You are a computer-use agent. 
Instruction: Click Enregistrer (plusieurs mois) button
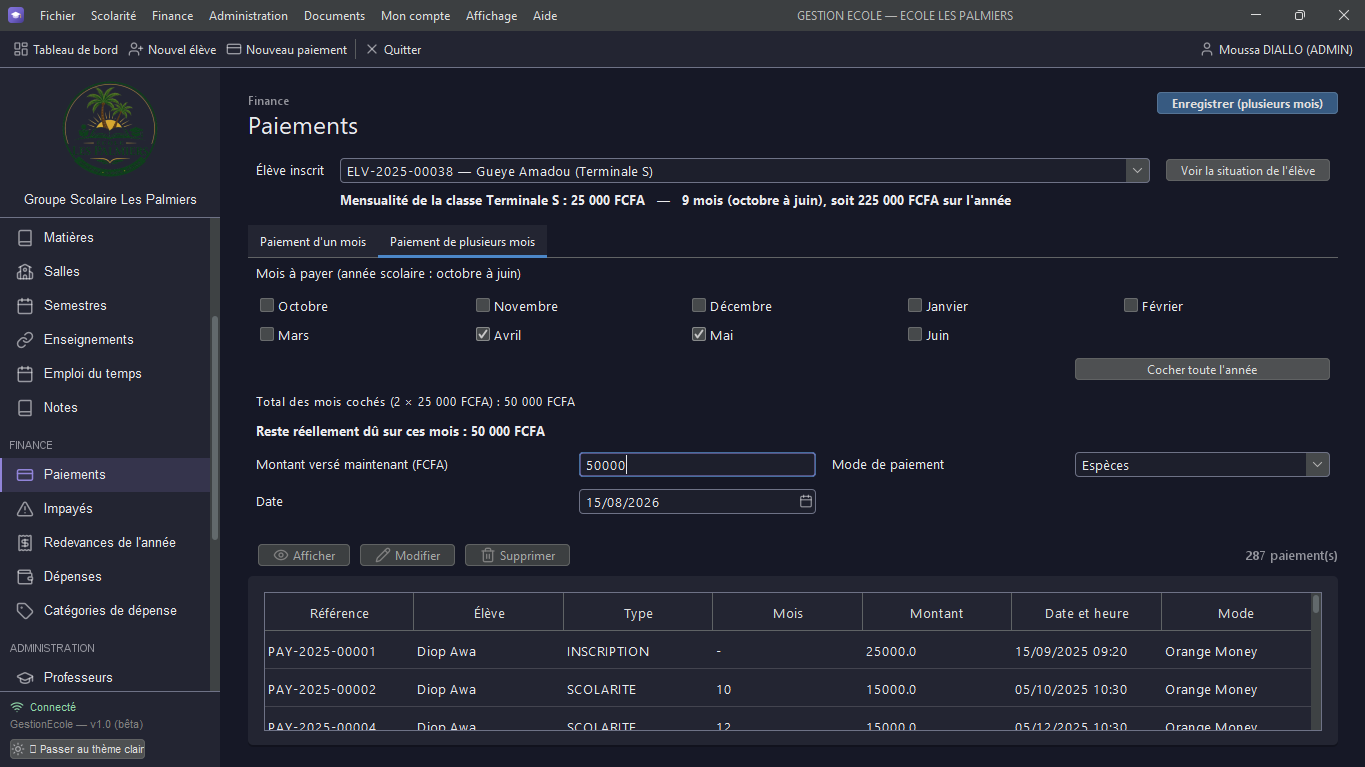(1247, 103)
